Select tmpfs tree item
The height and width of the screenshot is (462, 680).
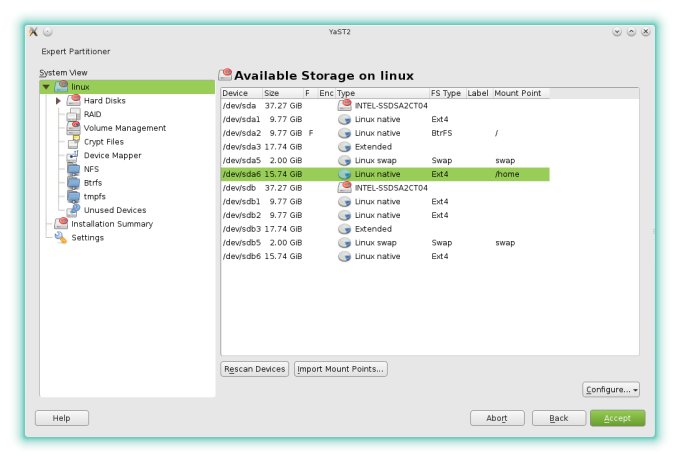[95, 197]
